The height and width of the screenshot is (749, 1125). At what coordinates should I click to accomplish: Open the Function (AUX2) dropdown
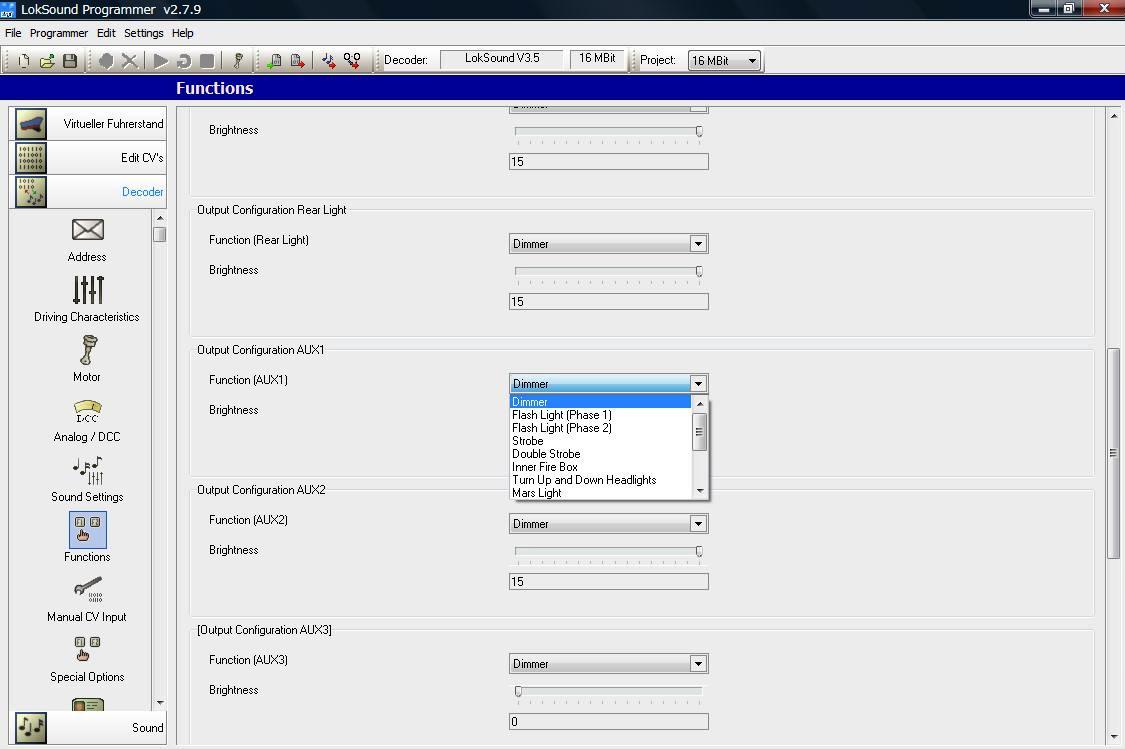click(x=608, y=524)
